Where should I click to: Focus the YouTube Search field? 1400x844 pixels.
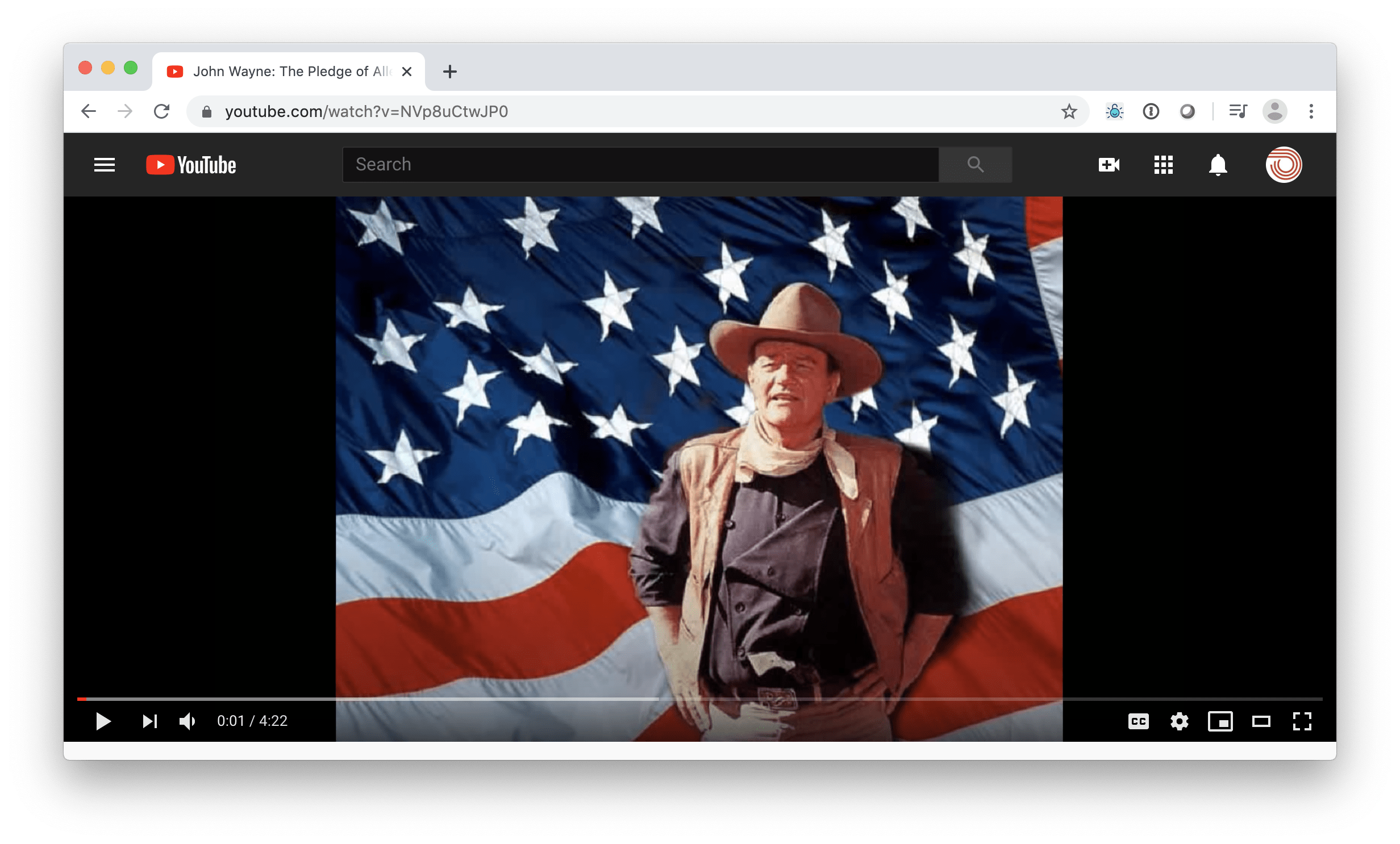pyautogui.click(x=640, y=165)
